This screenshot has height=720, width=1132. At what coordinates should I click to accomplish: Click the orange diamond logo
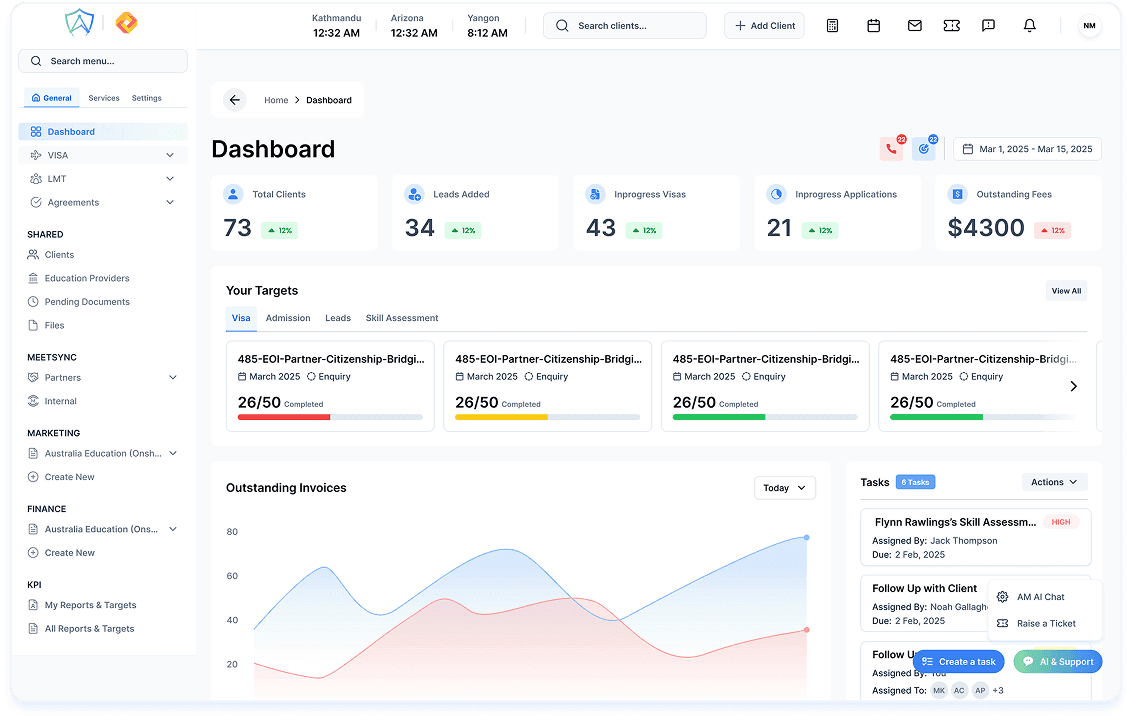[x=126, y=23]
